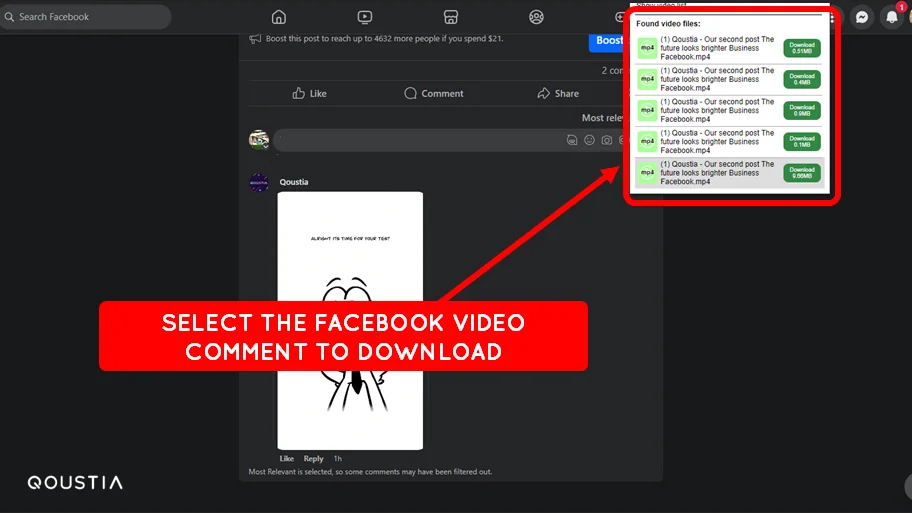This screenshot has width=912, height=513.
Task: Click the Qoustia commenter profile avatar
Action: 259,183
